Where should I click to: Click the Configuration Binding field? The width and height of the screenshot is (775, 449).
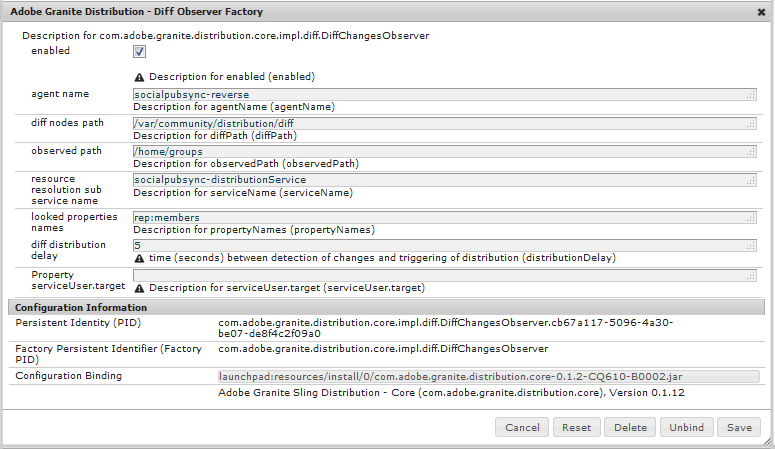(489, 377)
